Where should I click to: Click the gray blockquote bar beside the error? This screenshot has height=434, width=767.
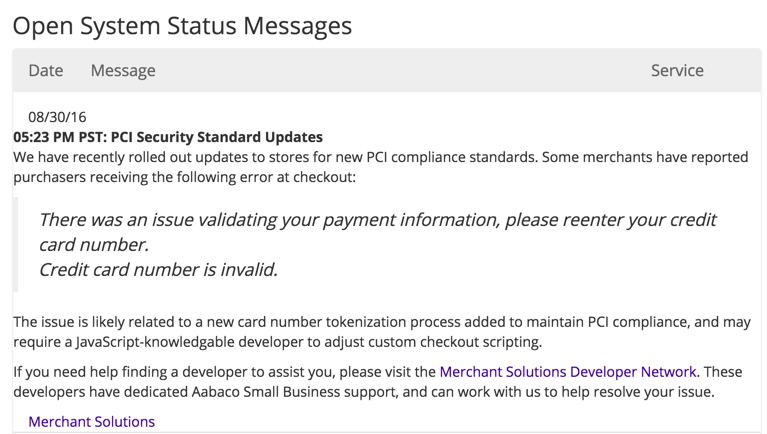click(15, 244)
